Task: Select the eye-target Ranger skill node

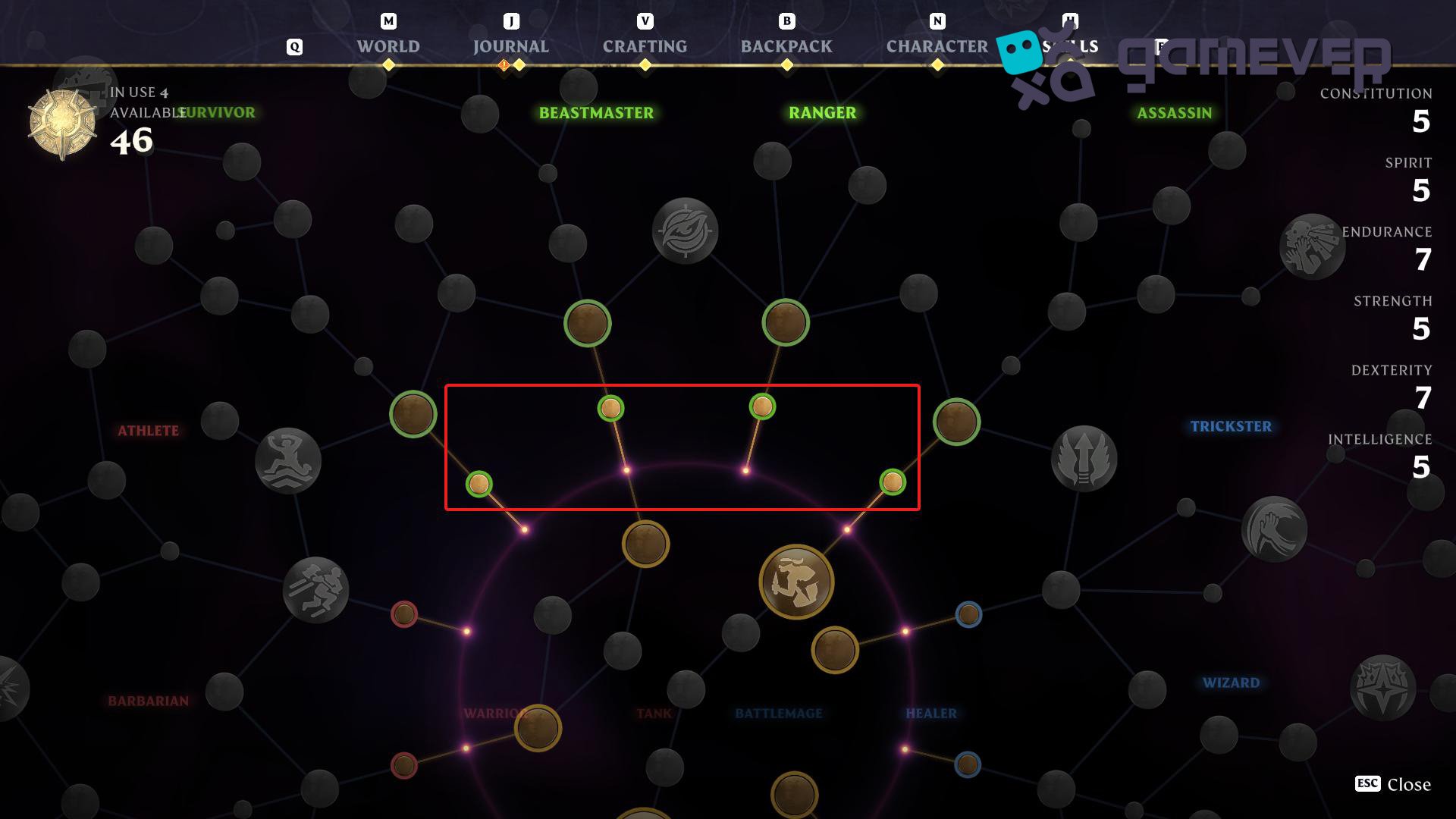Action: [685, 231]
